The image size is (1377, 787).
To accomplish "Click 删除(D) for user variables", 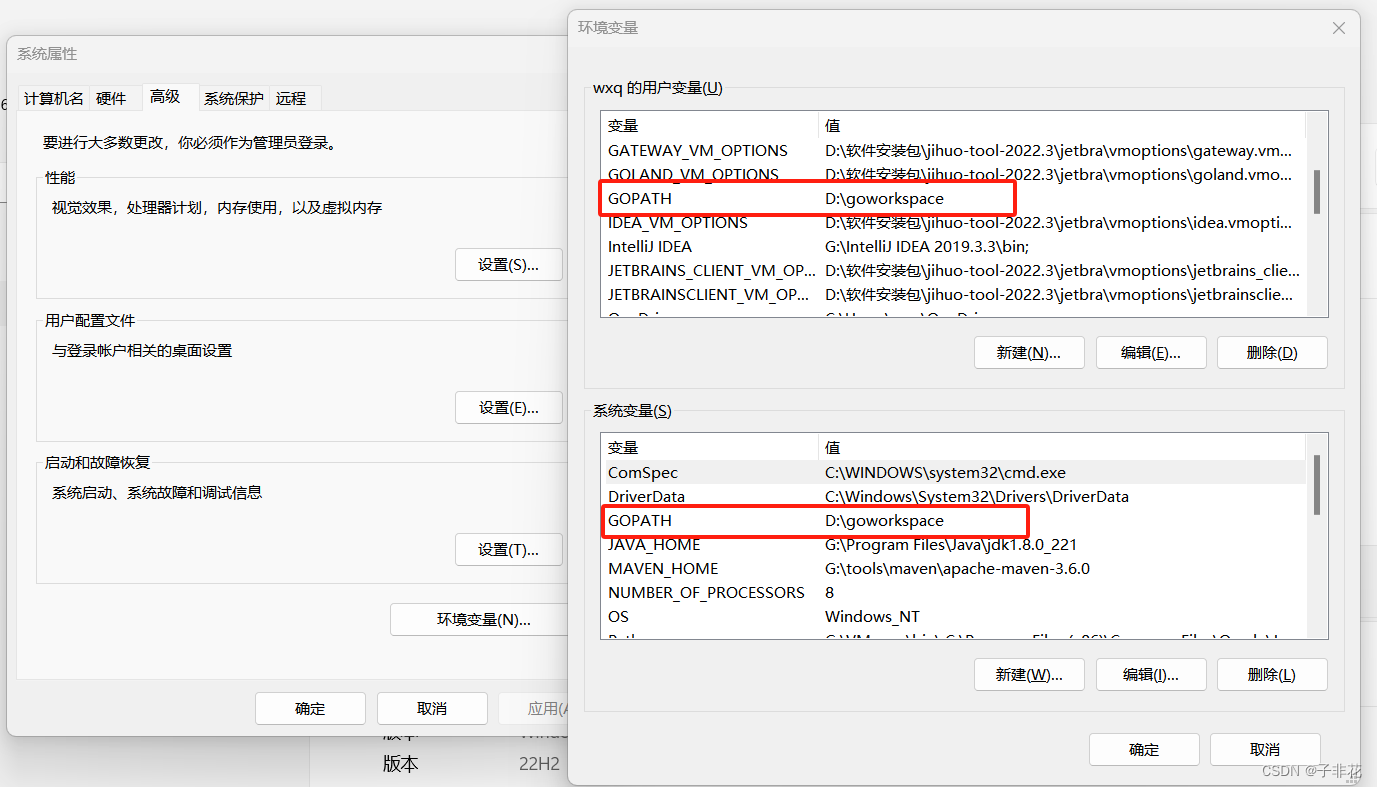I will click(1272, 352).
